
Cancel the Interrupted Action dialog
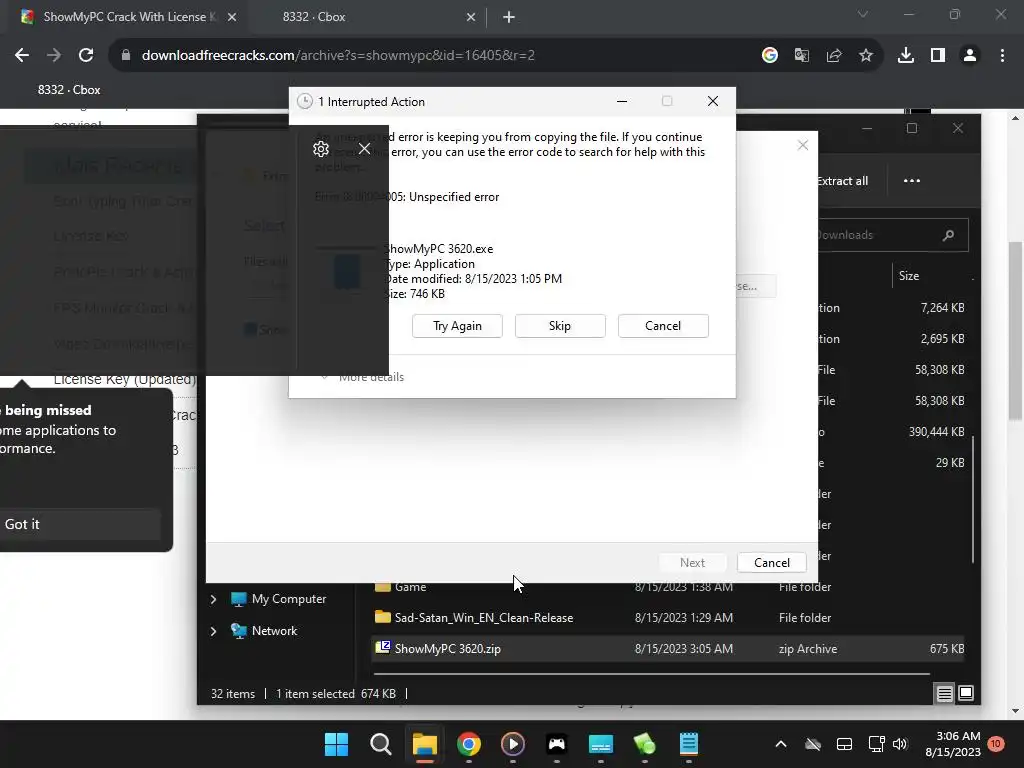(663, 326)
